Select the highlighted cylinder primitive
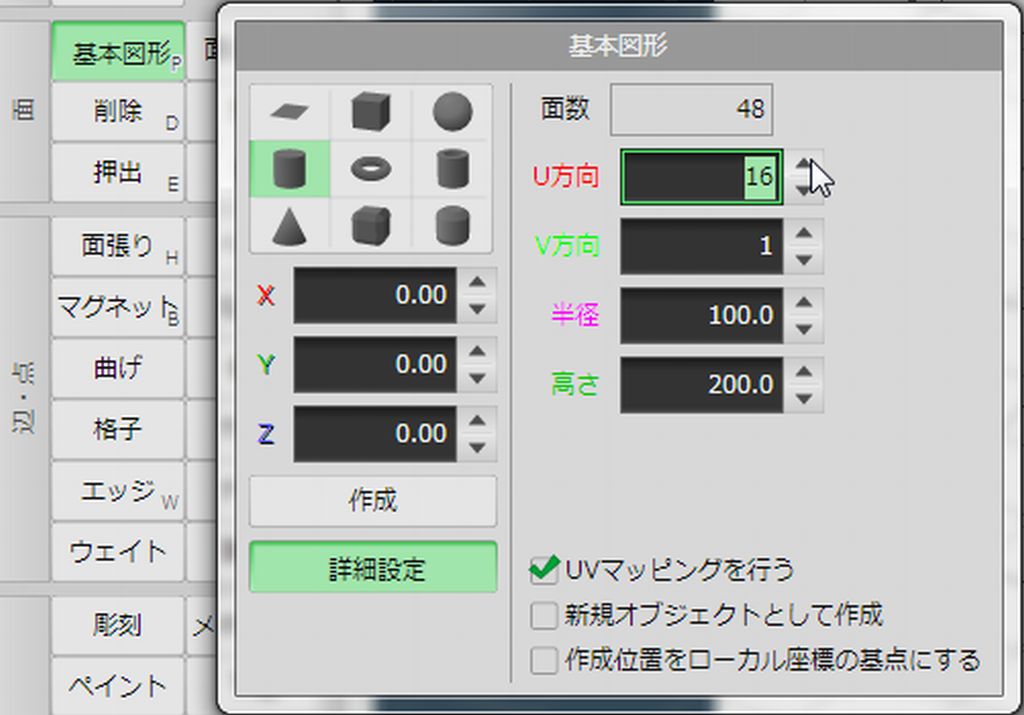Screen dimensions: 1024x715 click(289, 168)
